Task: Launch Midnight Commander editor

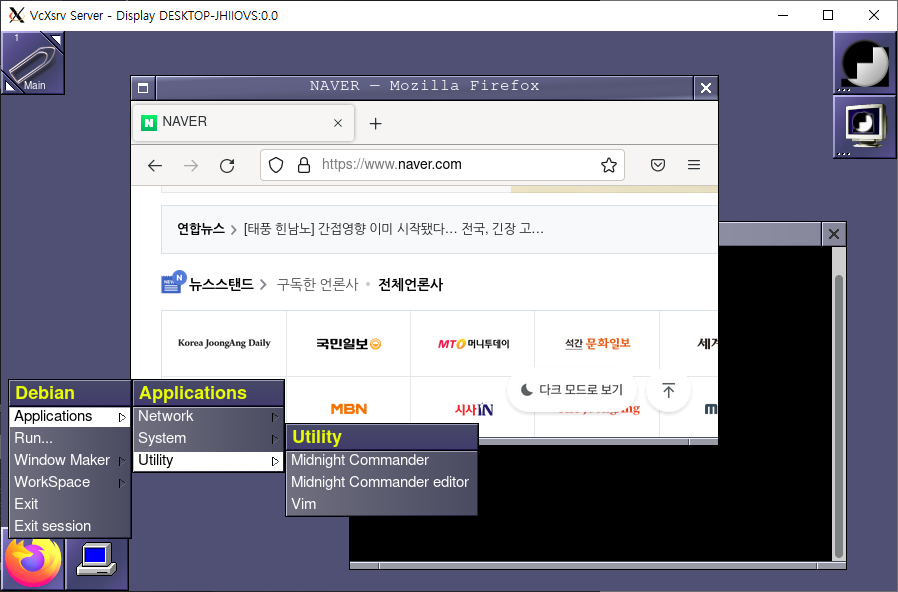Action: click(x=381, y=482)
